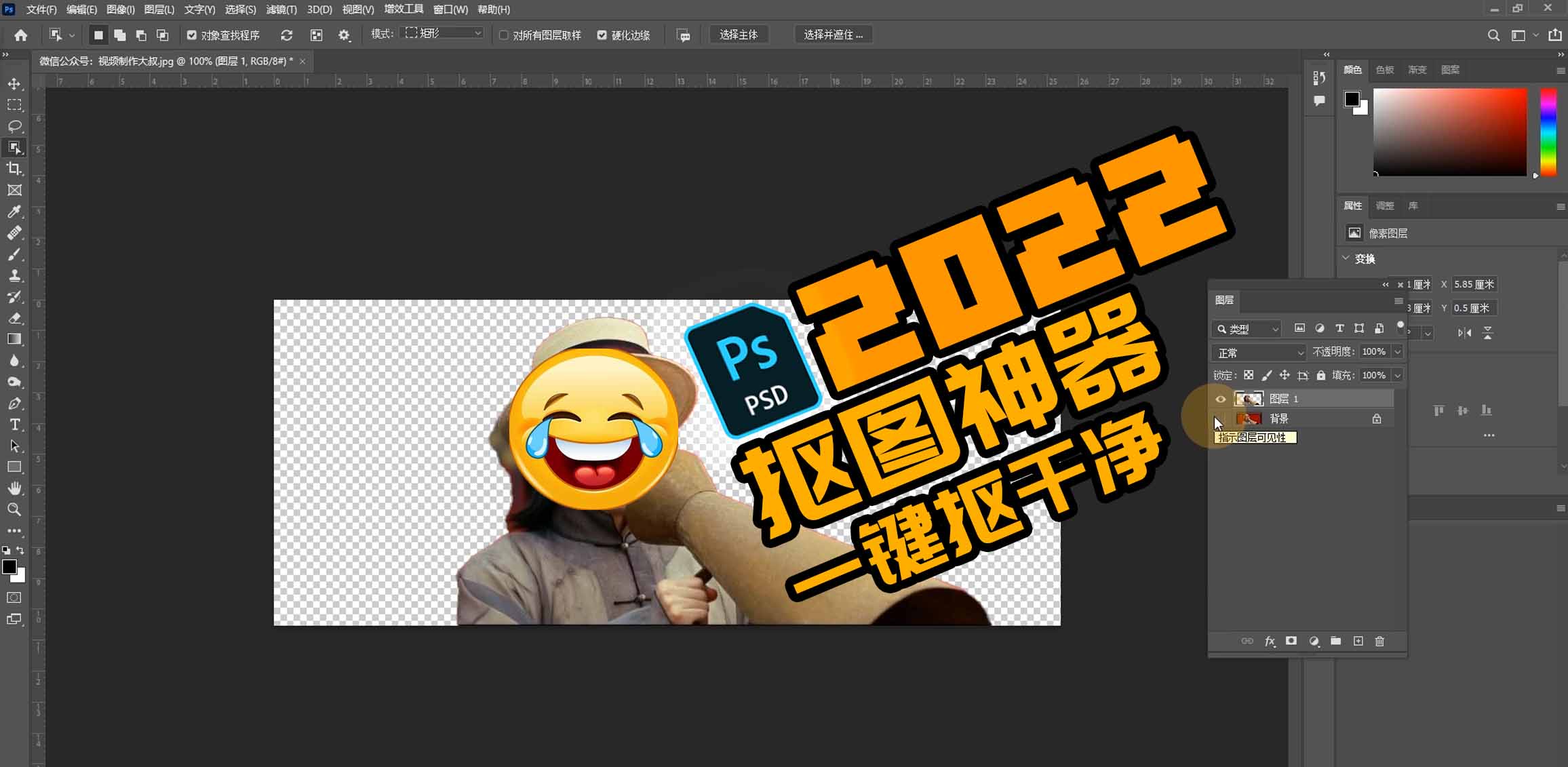Image resolution: width=1568 pixels, height=767 pixels.
Task: Toggle layer filtering on/off switch
Action: coord(1400,327)
